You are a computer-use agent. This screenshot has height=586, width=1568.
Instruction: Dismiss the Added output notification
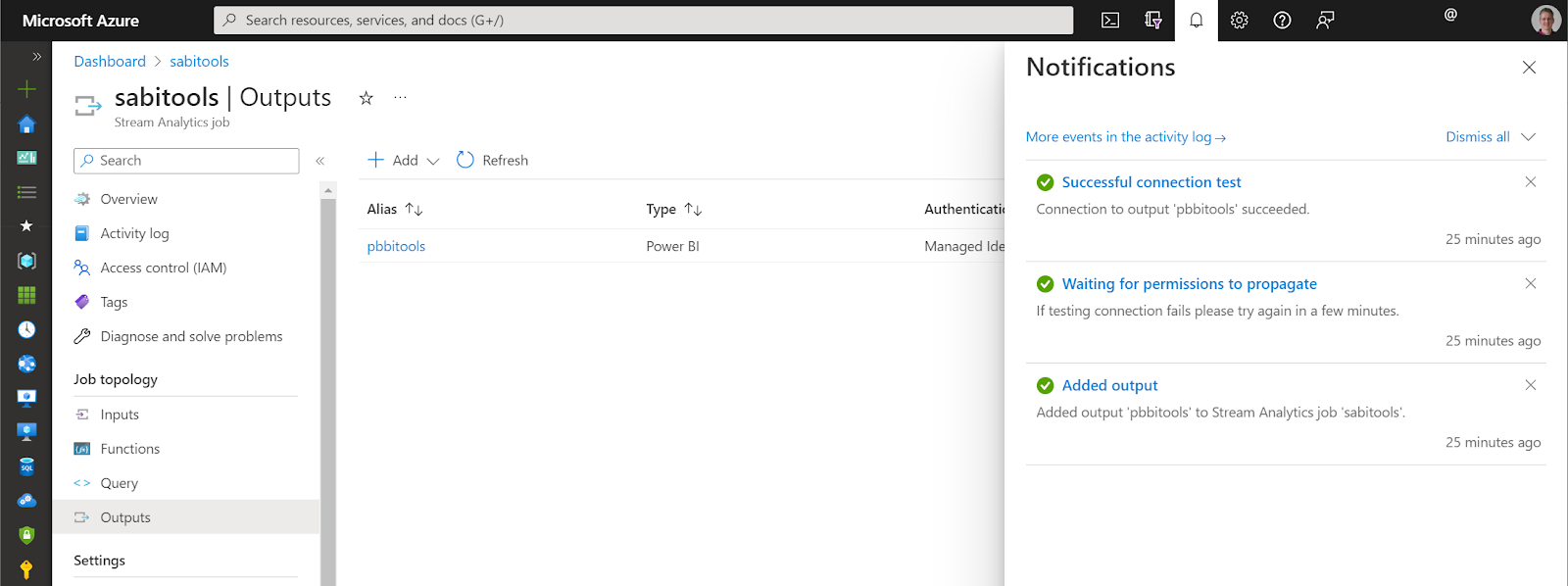coord(1531,385)
